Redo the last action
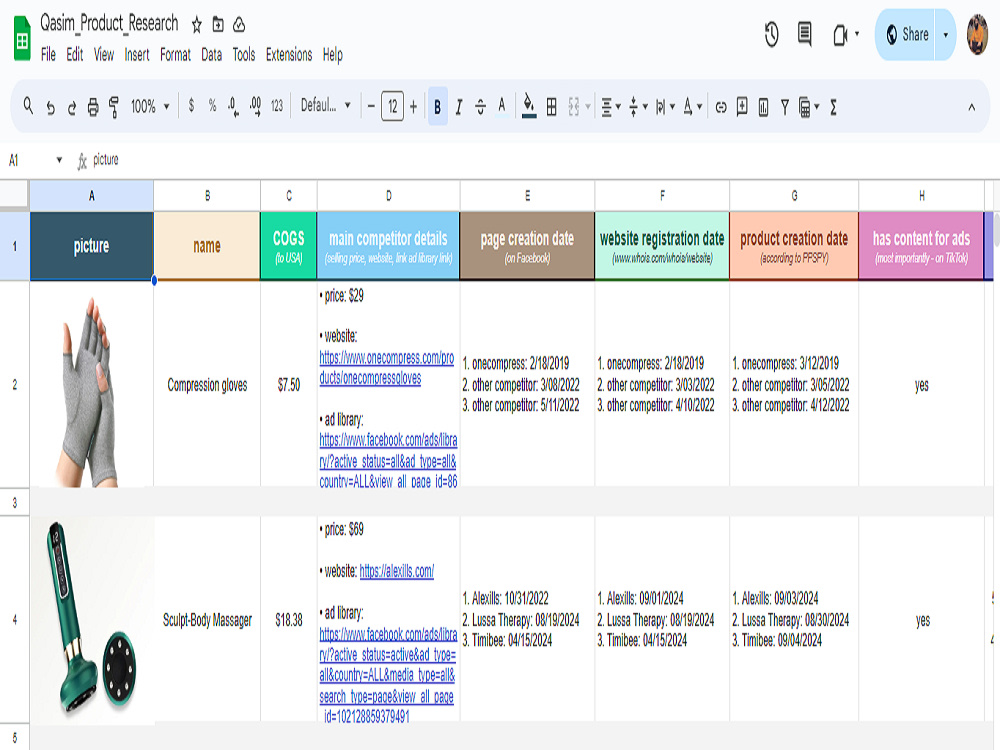 (x=71, y=107)
